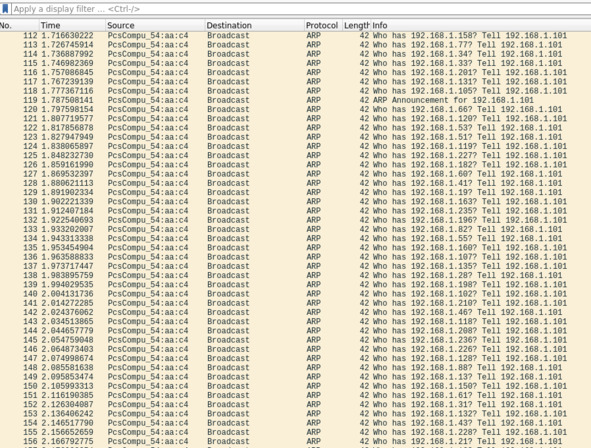The image size is (591, 448).
Task: Select packet 113 asking for 192.168.1.77
Action: 296,45
